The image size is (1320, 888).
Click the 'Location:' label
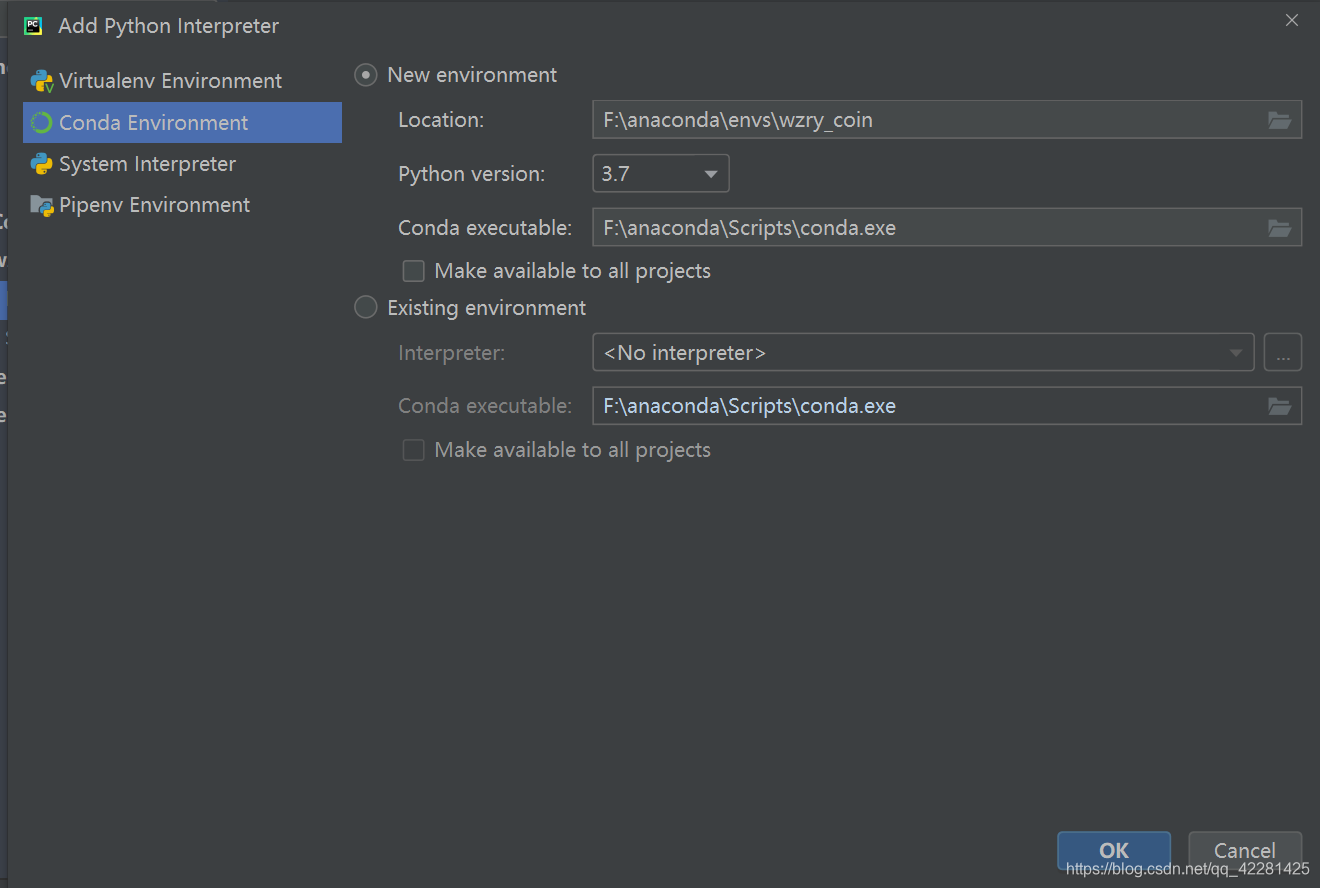(441, 120)
